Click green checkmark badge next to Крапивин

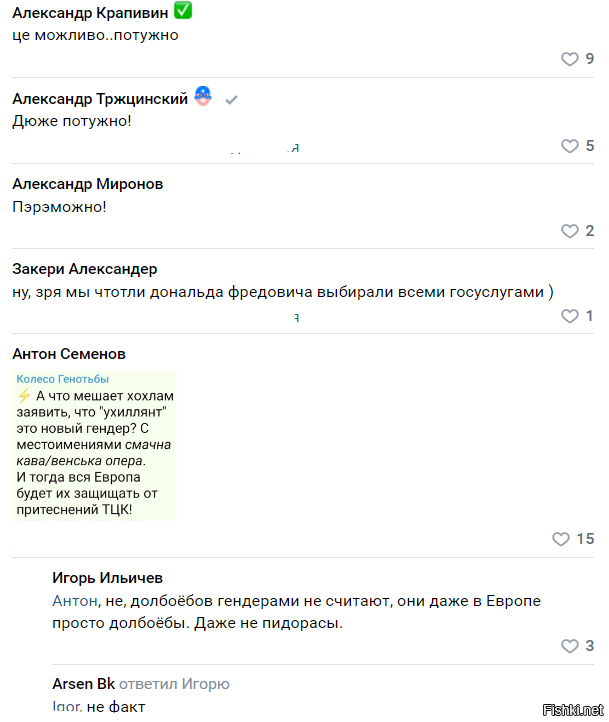tap(183, 11)
